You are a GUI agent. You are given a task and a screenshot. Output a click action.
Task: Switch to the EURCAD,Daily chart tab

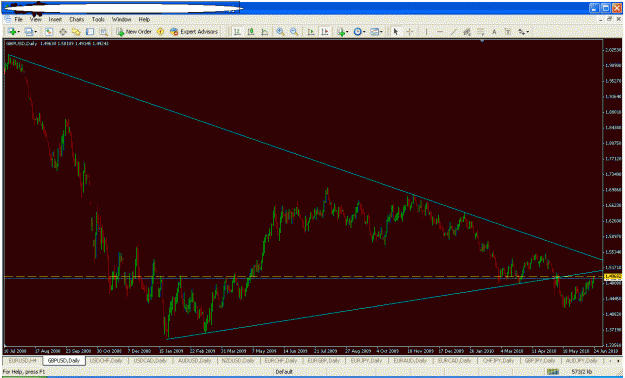point(454,361)
